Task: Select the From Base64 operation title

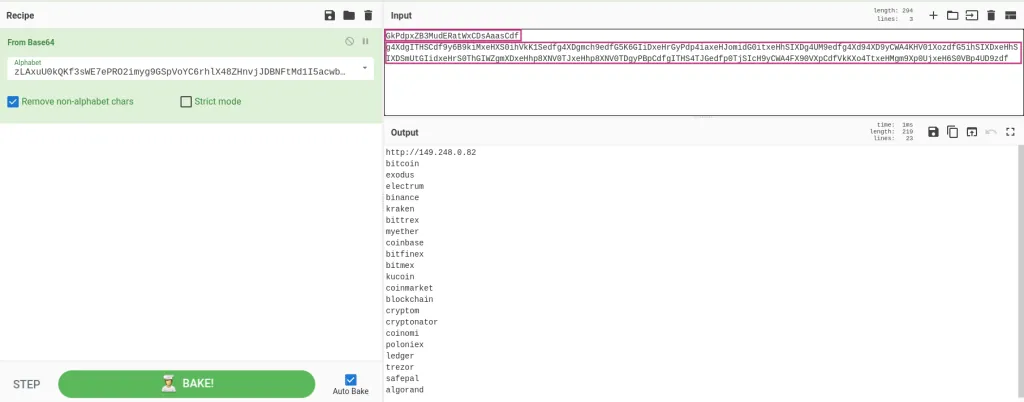Action: coord(31,42)
